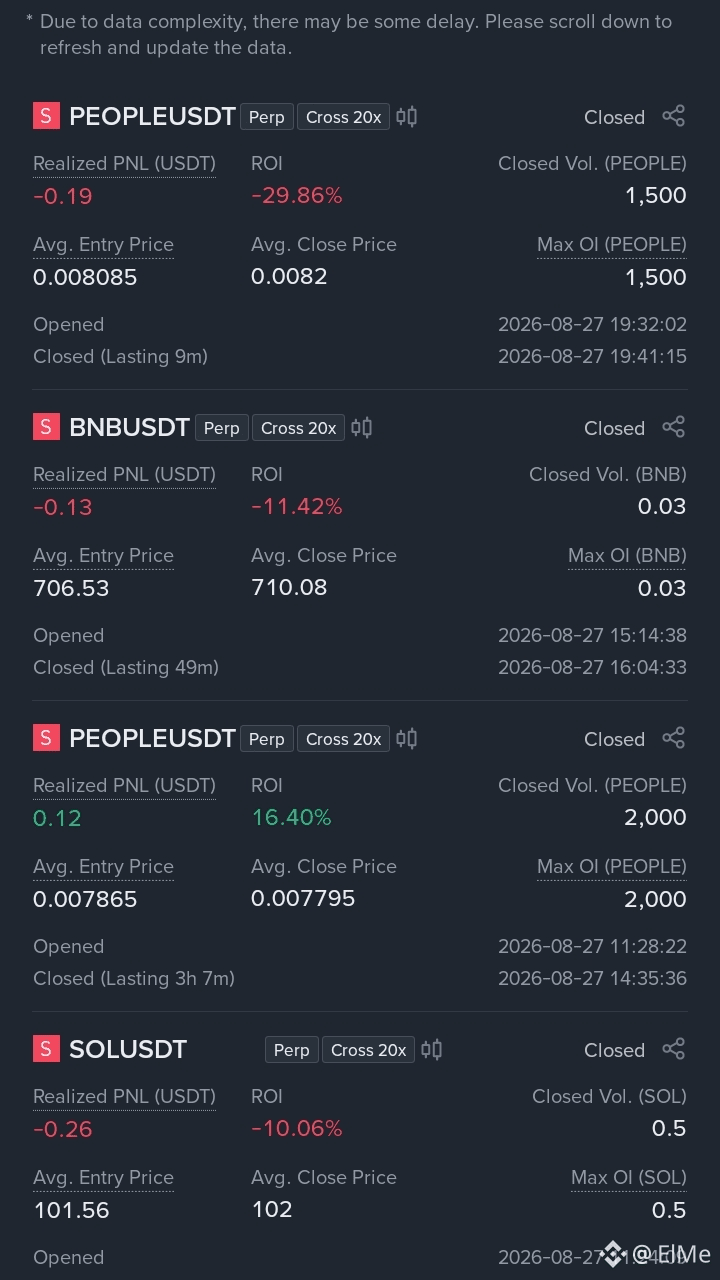720x1280 pixels.
Task: Open candlestick chart icon for SOLUSDT
Action: coord(431,1050)
